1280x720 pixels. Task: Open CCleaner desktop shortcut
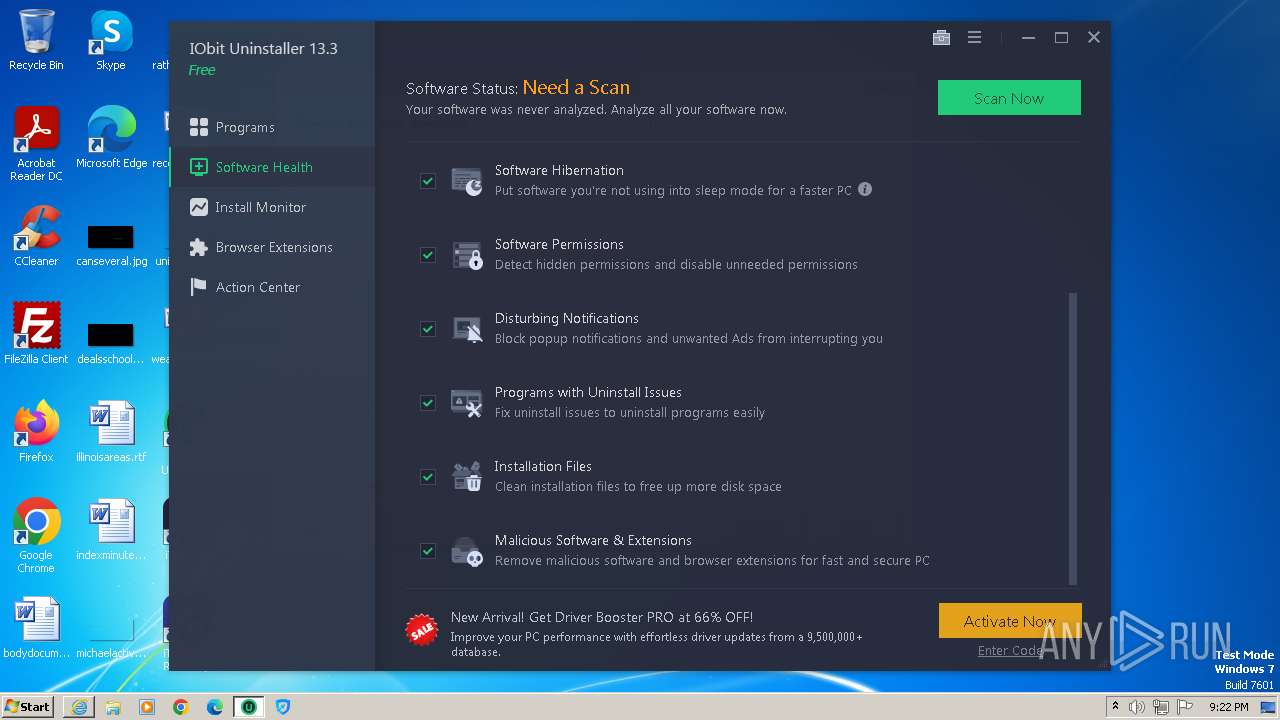[36, 236]
